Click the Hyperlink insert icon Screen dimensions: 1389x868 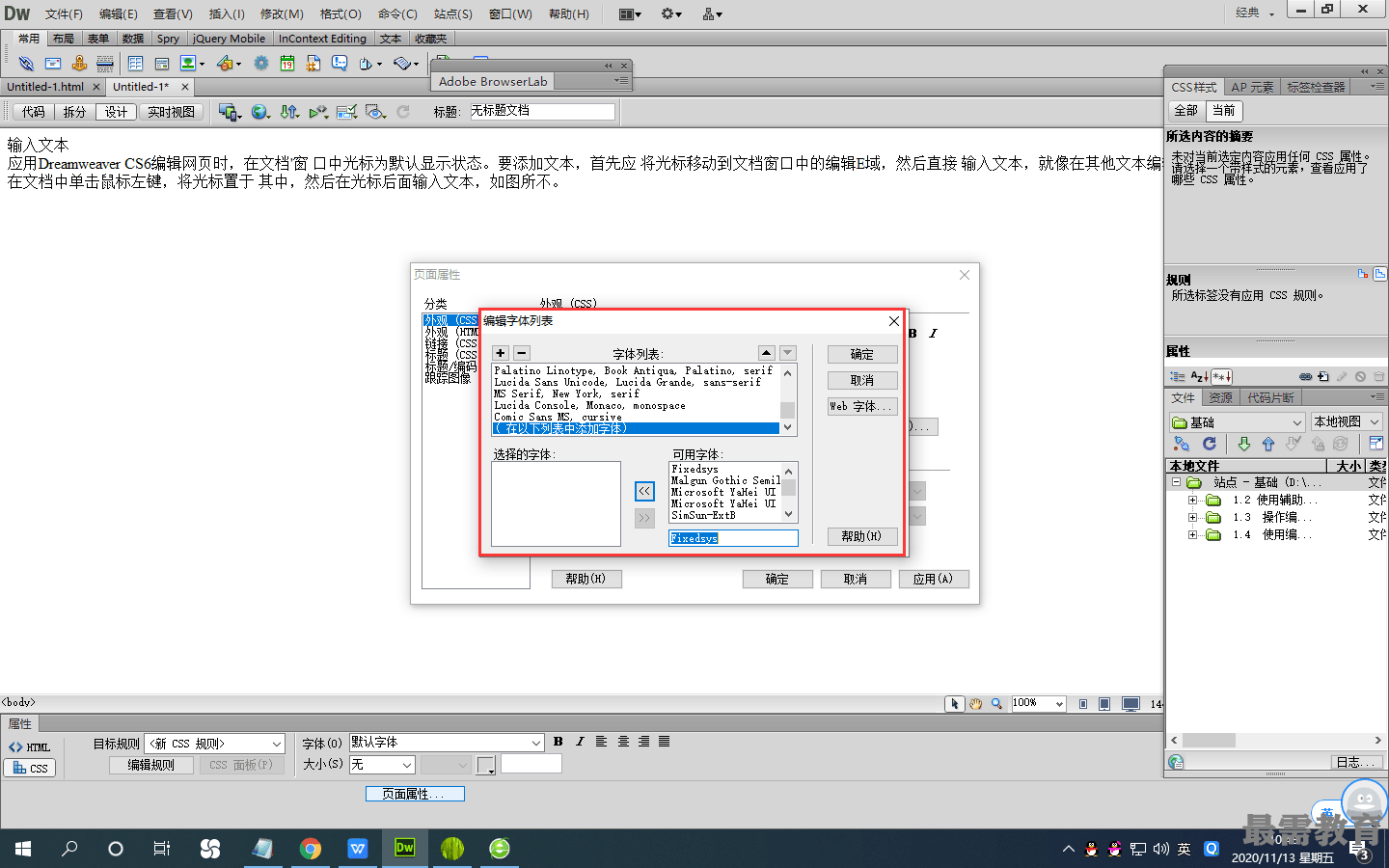(26, 64)
